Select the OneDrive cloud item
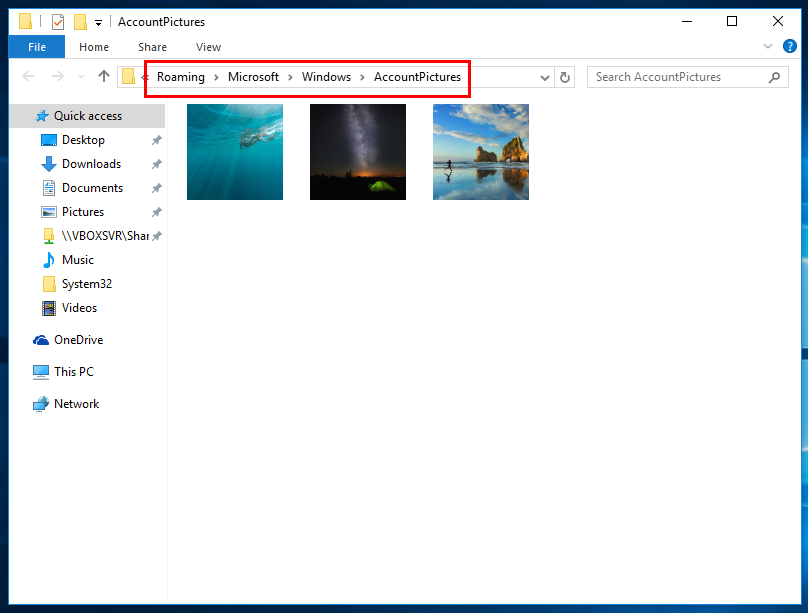Image resolution: width=808 pixels, height=613 pixels. point(78,340)
